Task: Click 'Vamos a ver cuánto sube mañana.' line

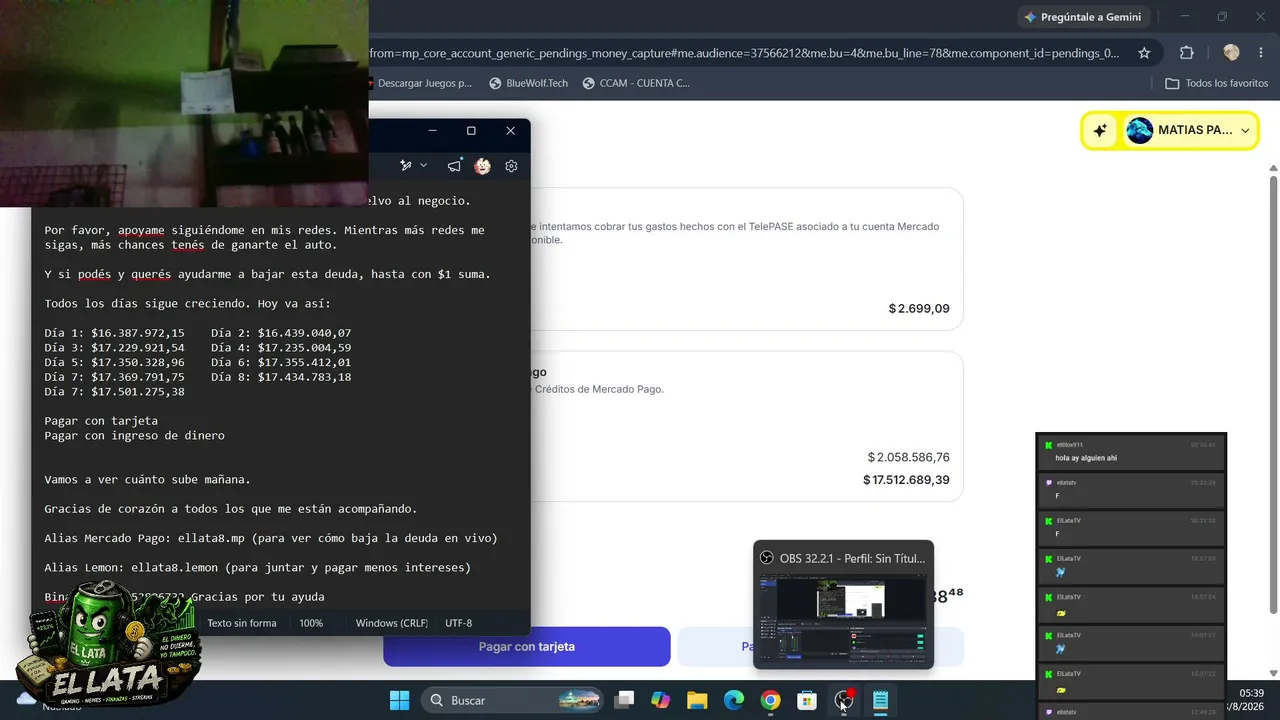Action: [148, 480]
